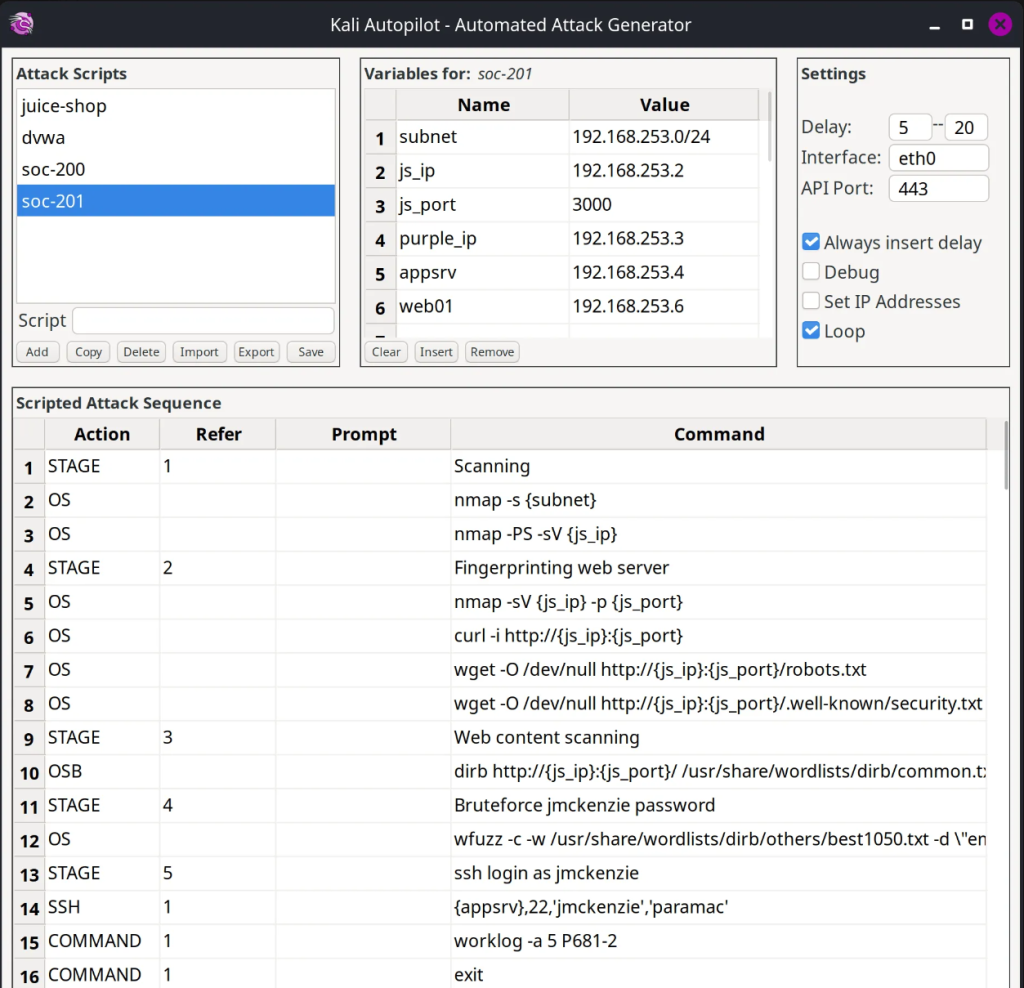
Task: Select the wget robots.txt command cell
Action: (x=718, y=670)
